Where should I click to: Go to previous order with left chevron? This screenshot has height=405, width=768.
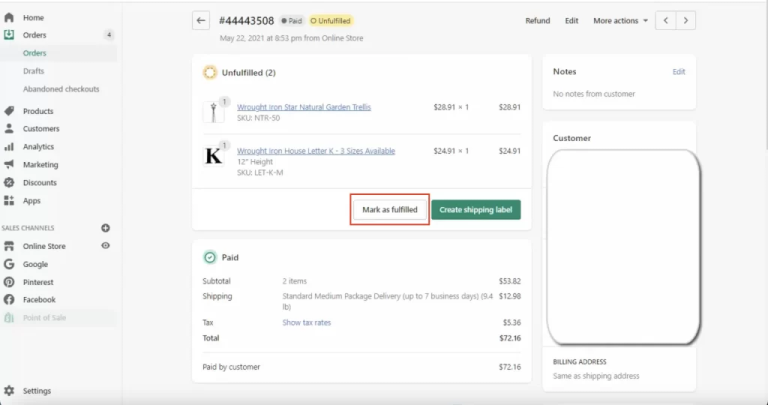(x=667, y=20)
